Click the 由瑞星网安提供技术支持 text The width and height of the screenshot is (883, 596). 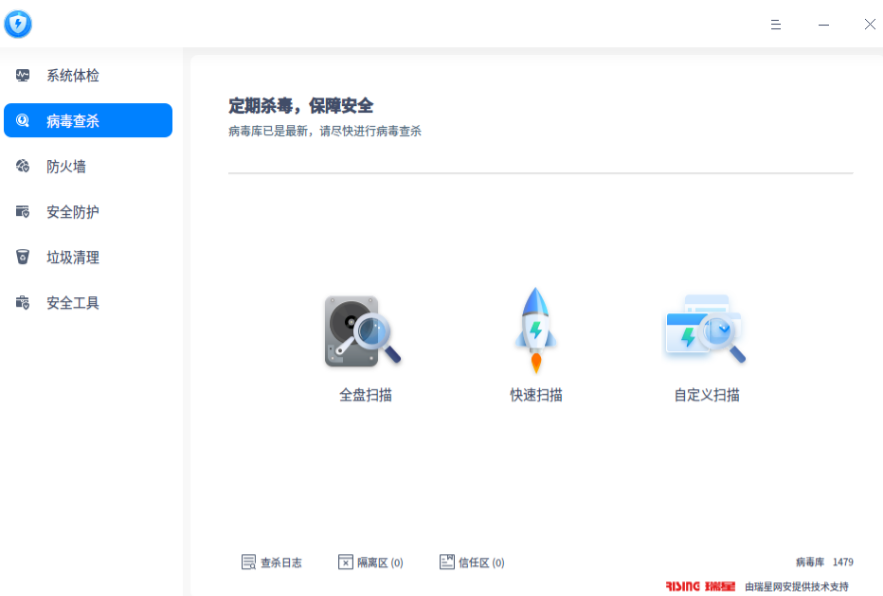click(x=797, y=587)
